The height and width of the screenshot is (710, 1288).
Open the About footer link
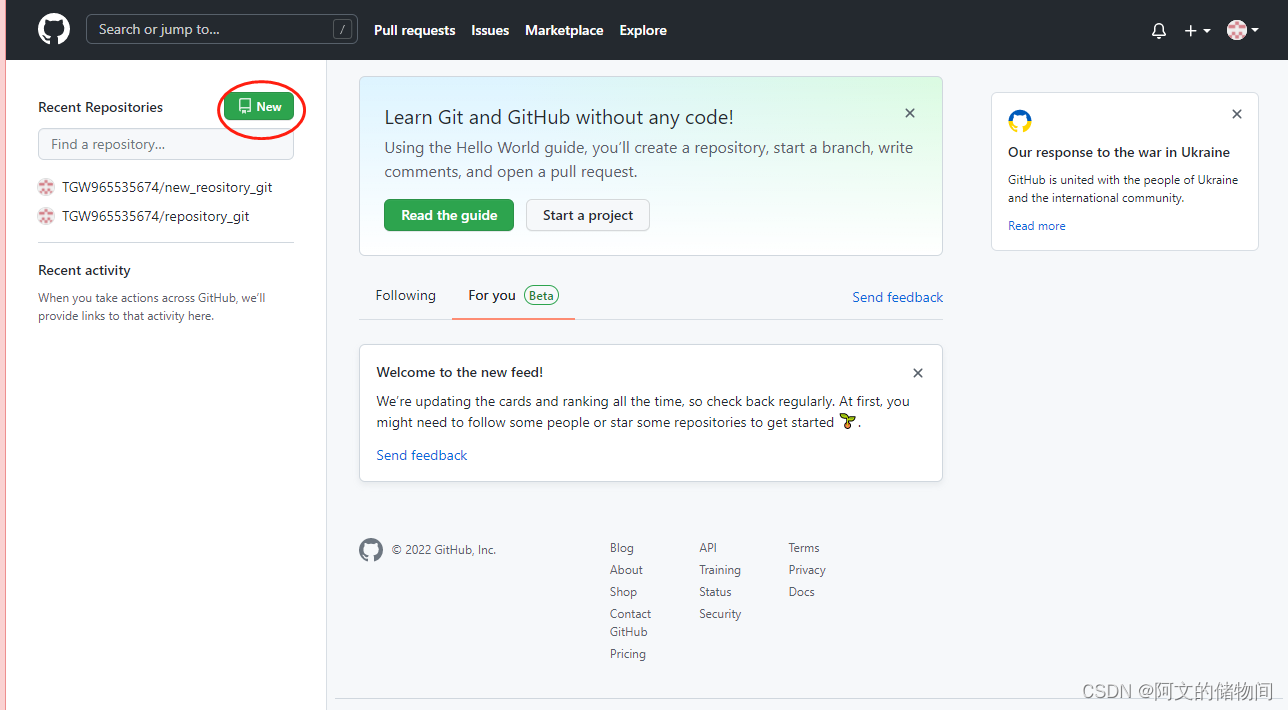pos(626,570)
